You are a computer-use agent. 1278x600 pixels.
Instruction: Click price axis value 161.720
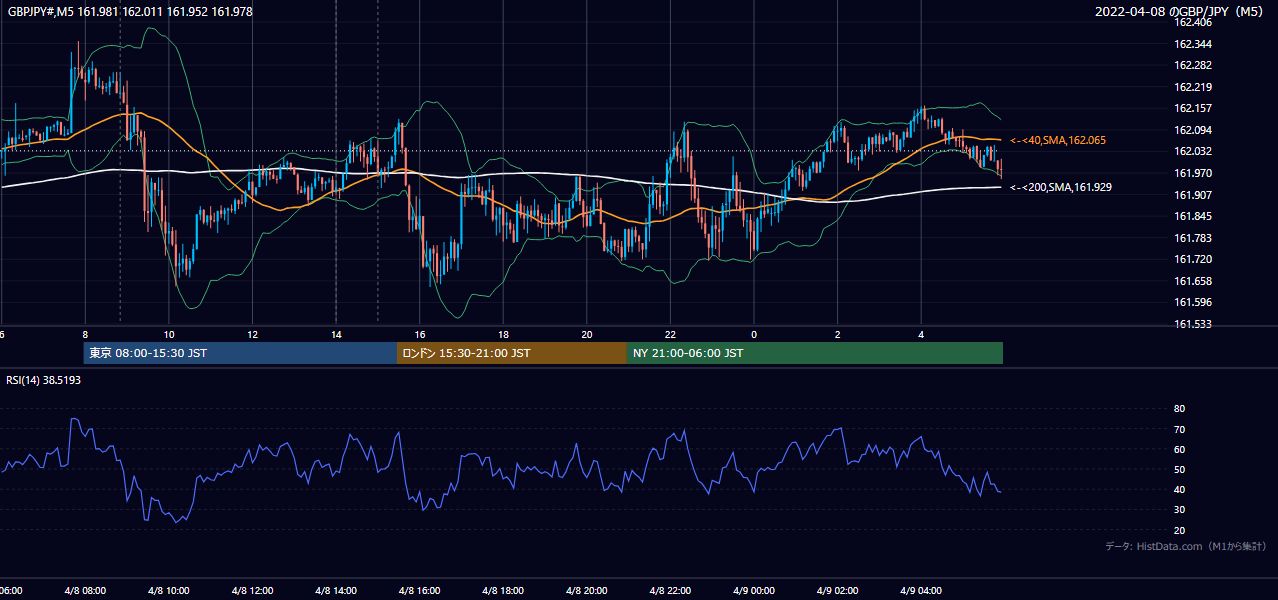[1192, 259]
